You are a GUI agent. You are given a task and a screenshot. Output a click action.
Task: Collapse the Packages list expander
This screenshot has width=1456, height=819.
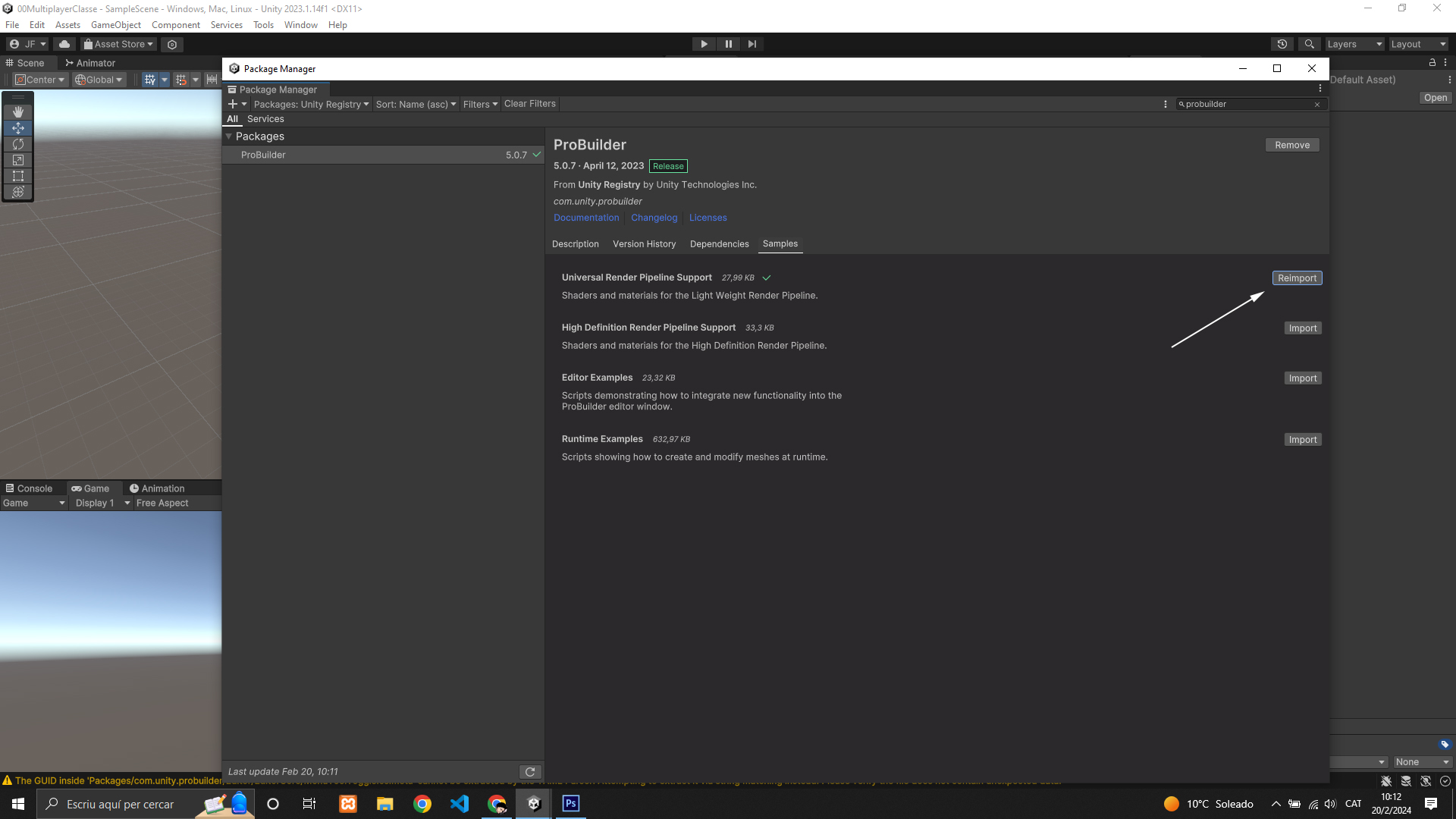pos(228,136)
